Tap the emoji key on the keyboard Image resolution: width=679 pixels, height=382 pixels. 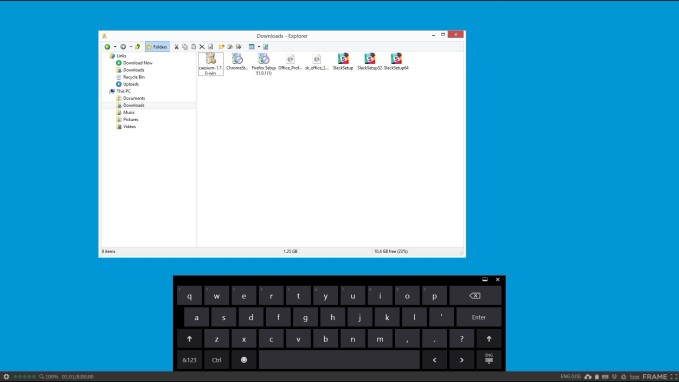click(x=244, y=360)
